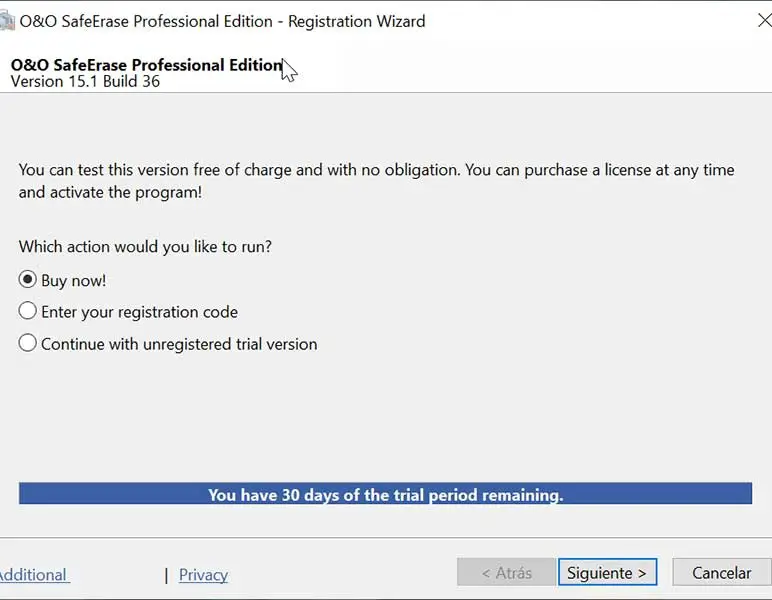The height and width of the screenshot is (600, 772).
Task: Click the O&O SafeErase title bar icon
Action: coord(6,21)
